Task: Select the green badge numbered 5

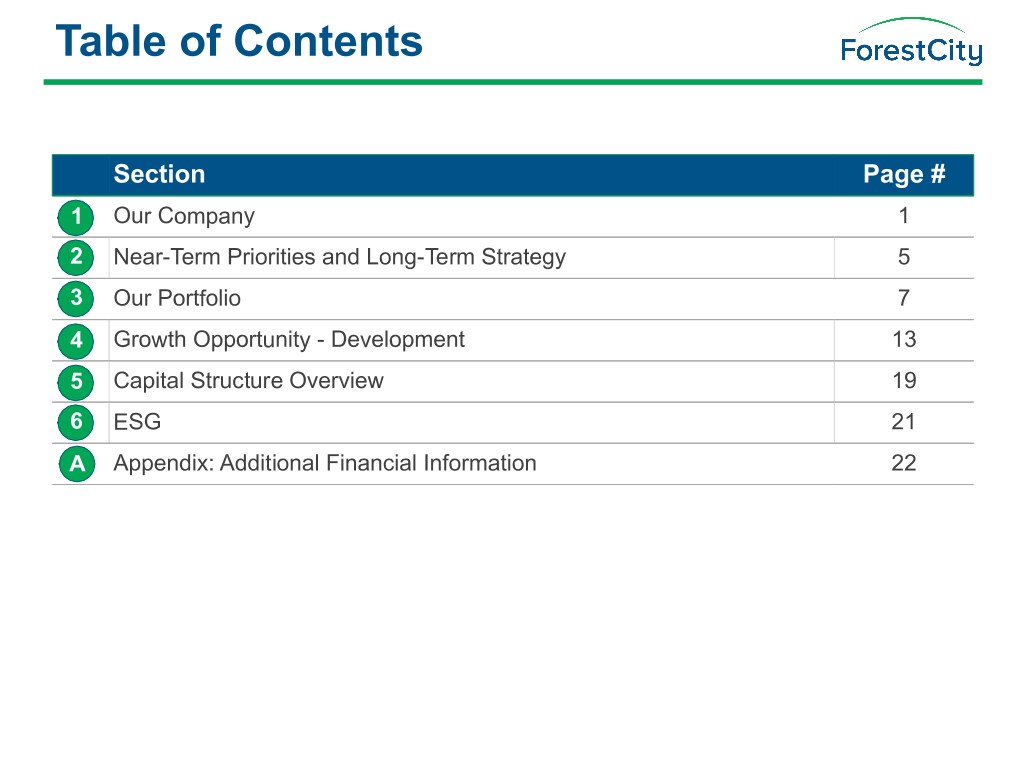Action: point(76,381)
